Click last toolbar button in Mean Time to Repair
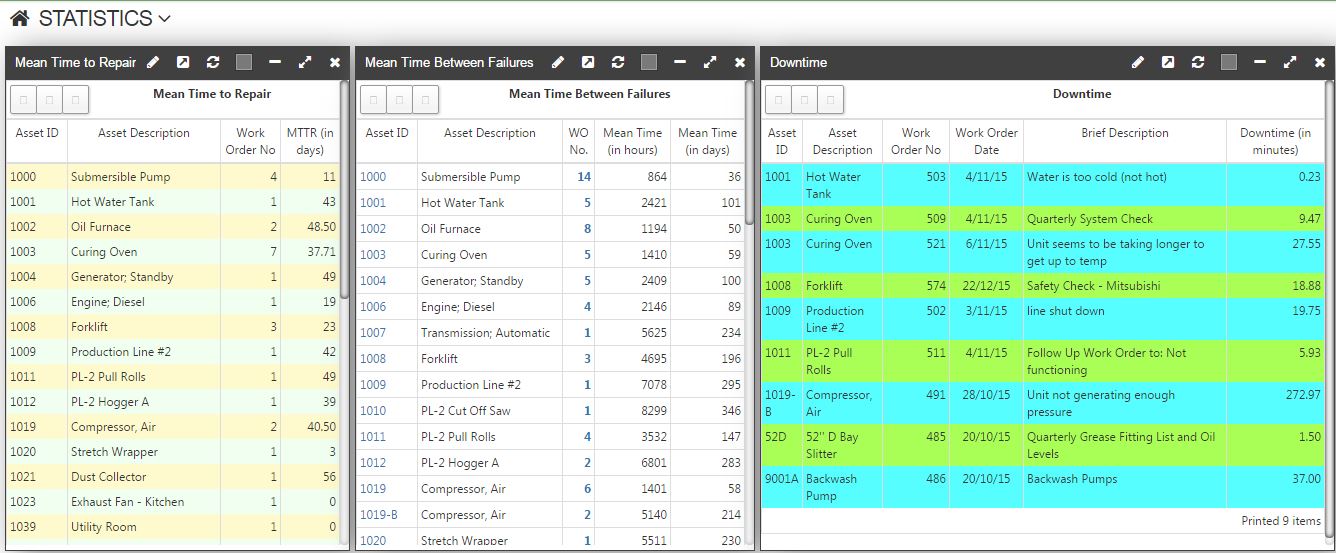The height and width of the screenshot is (553, 1336). click(x=76, y=99)
